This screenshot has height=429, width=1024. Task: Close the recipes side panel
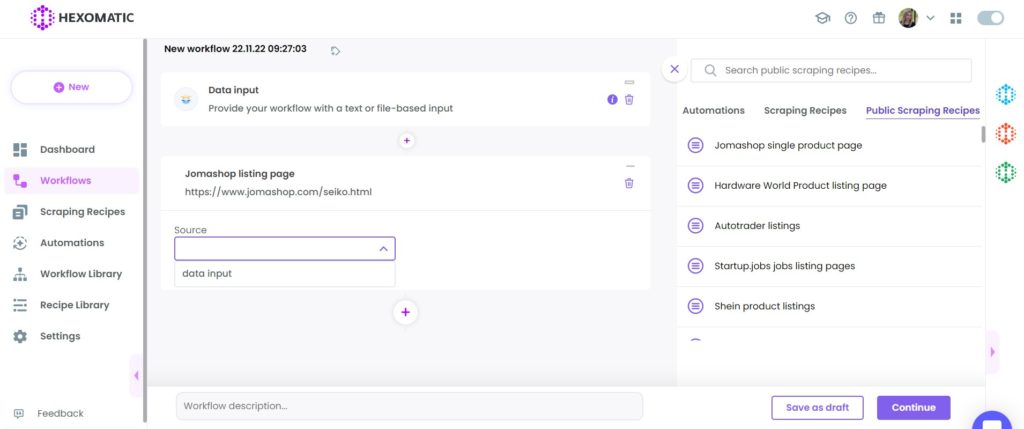click(x=675, y=69)
